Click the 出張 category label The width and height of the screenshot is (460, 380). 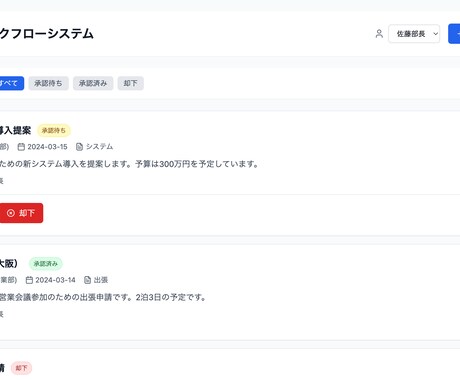point(101,280)
